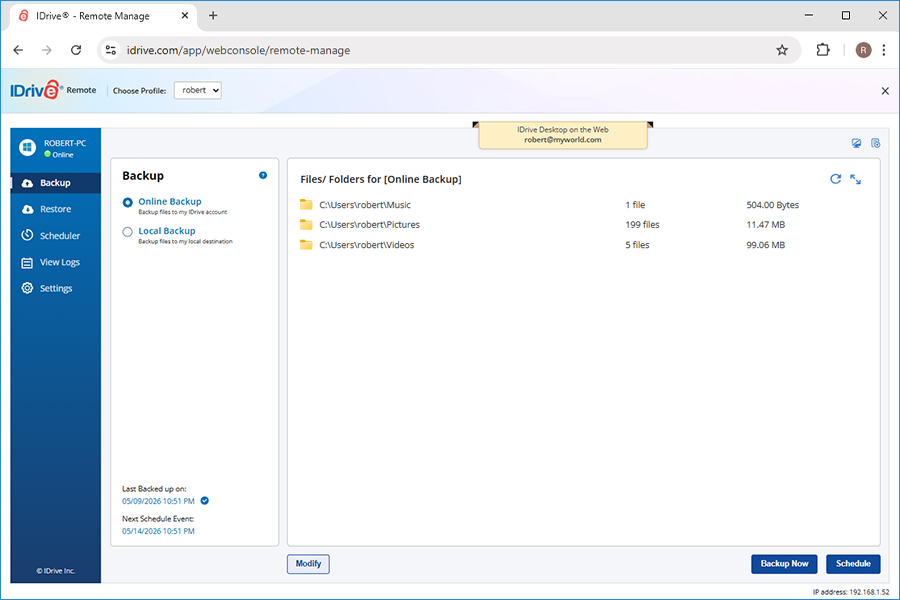Click the Backup Now button
This screenshot has width=900, height=600.
click(784, 564)
